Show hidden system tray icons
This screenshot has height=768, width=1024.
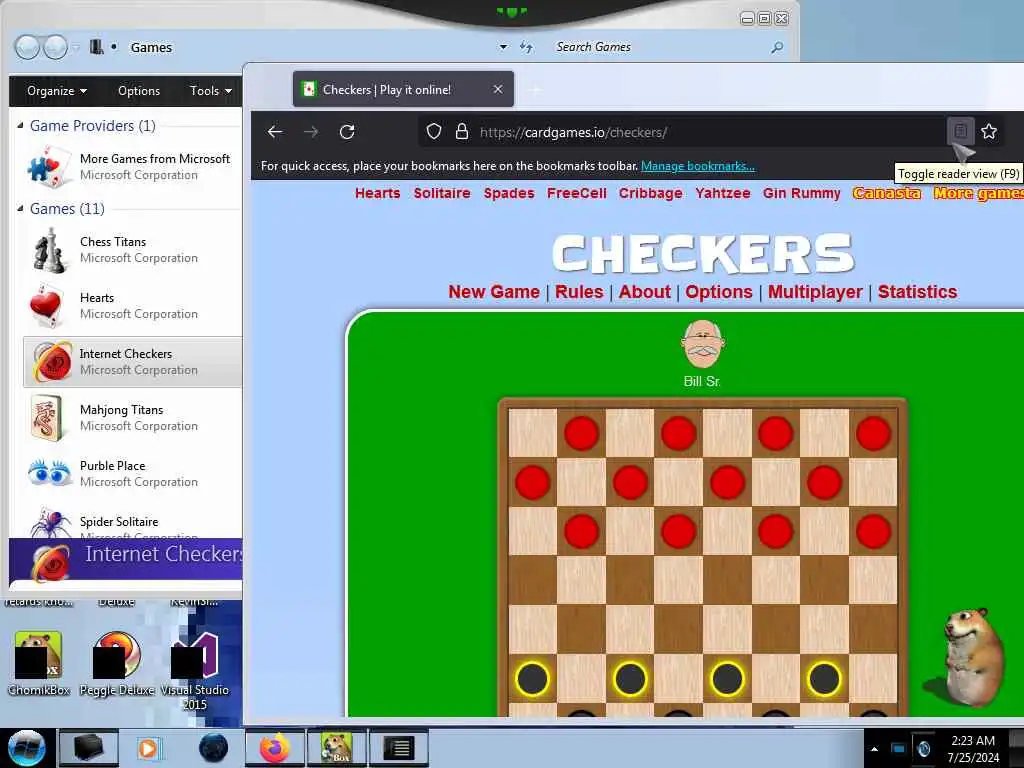[874, 749]
